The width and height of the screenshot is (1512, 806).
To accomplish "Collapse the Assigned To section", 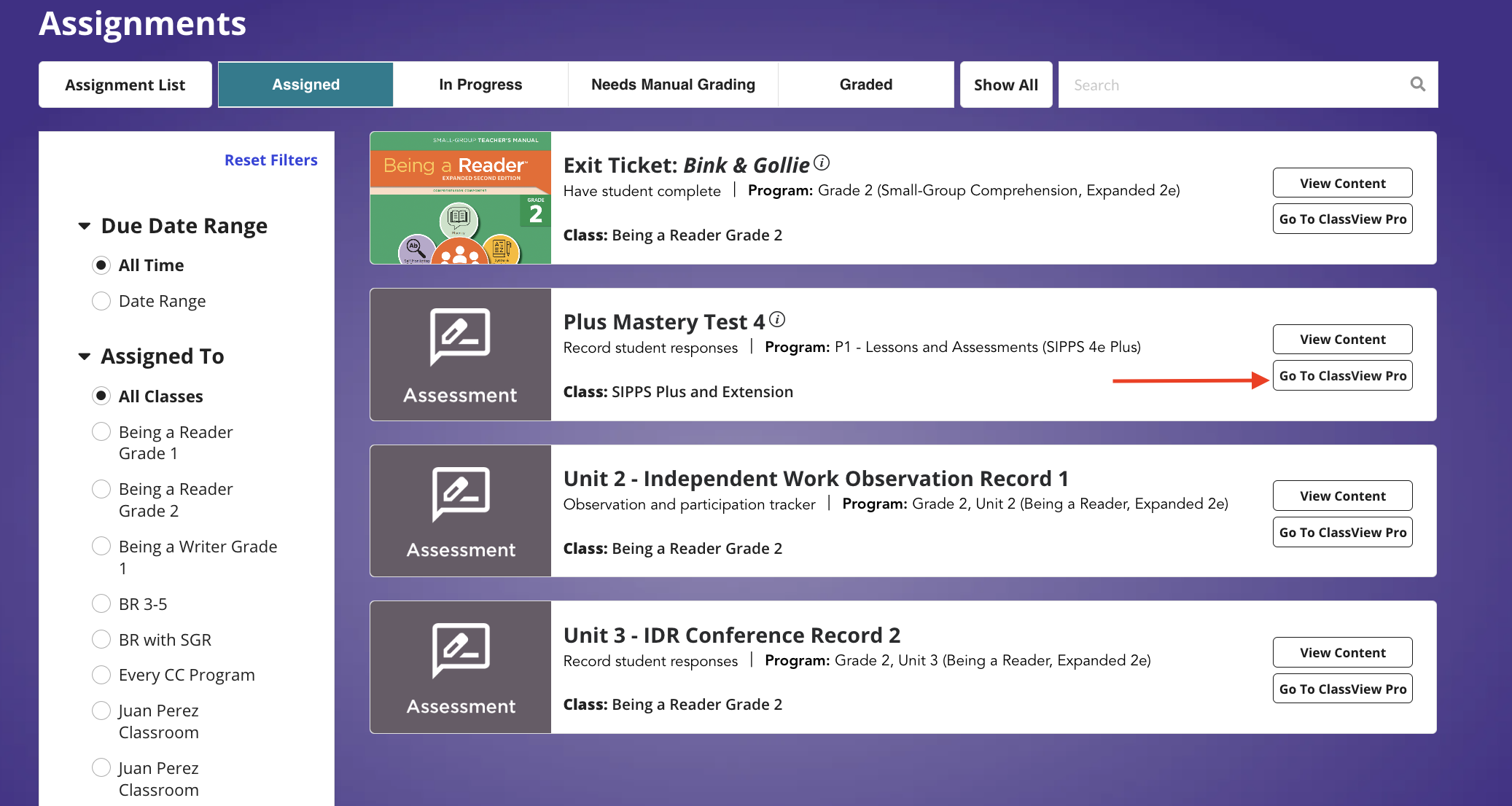I will click(x=85, y=356).
